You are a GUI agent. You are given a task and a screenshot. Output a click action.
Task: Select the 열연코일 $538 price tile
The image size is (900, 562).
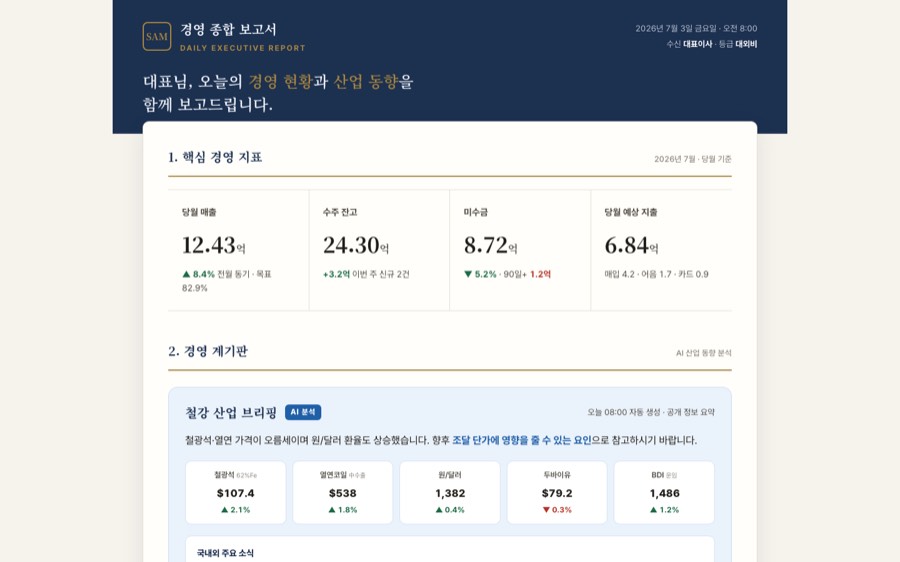tap(343, 493)
